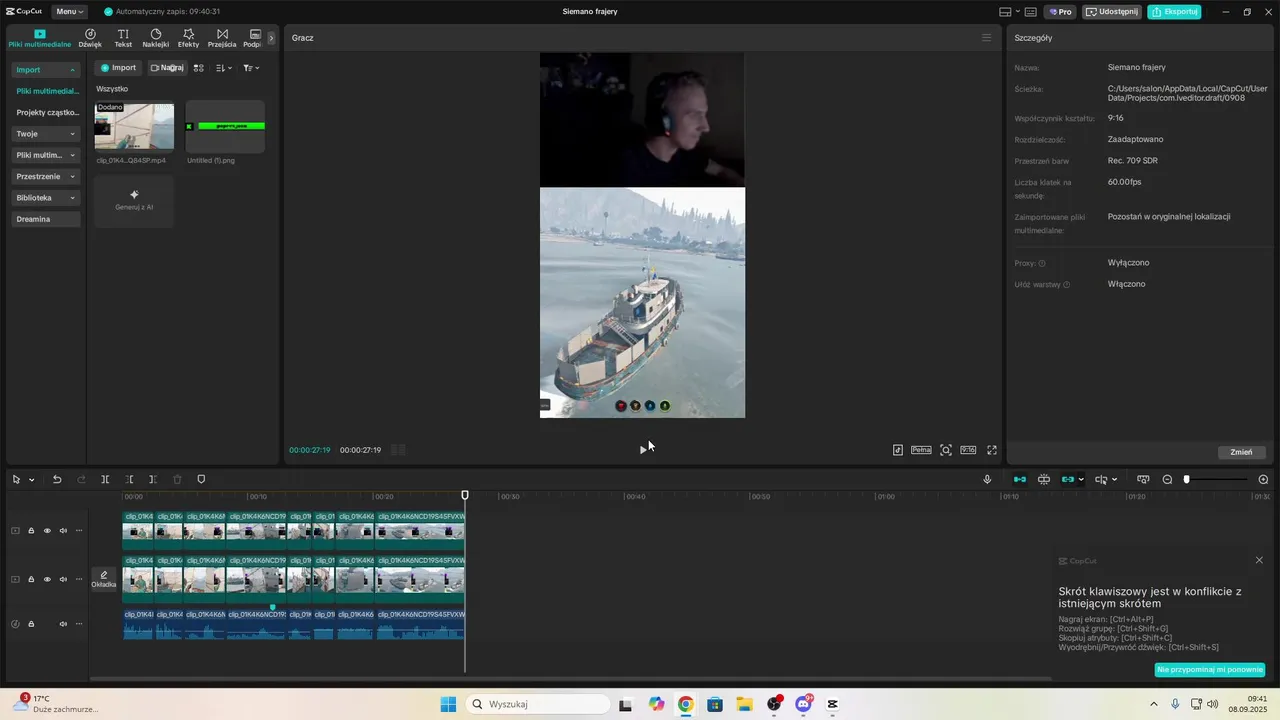The width and height of the screenshot is (1280, 720).
Task: Click the Import button in media panel
Action: [118, 68]
